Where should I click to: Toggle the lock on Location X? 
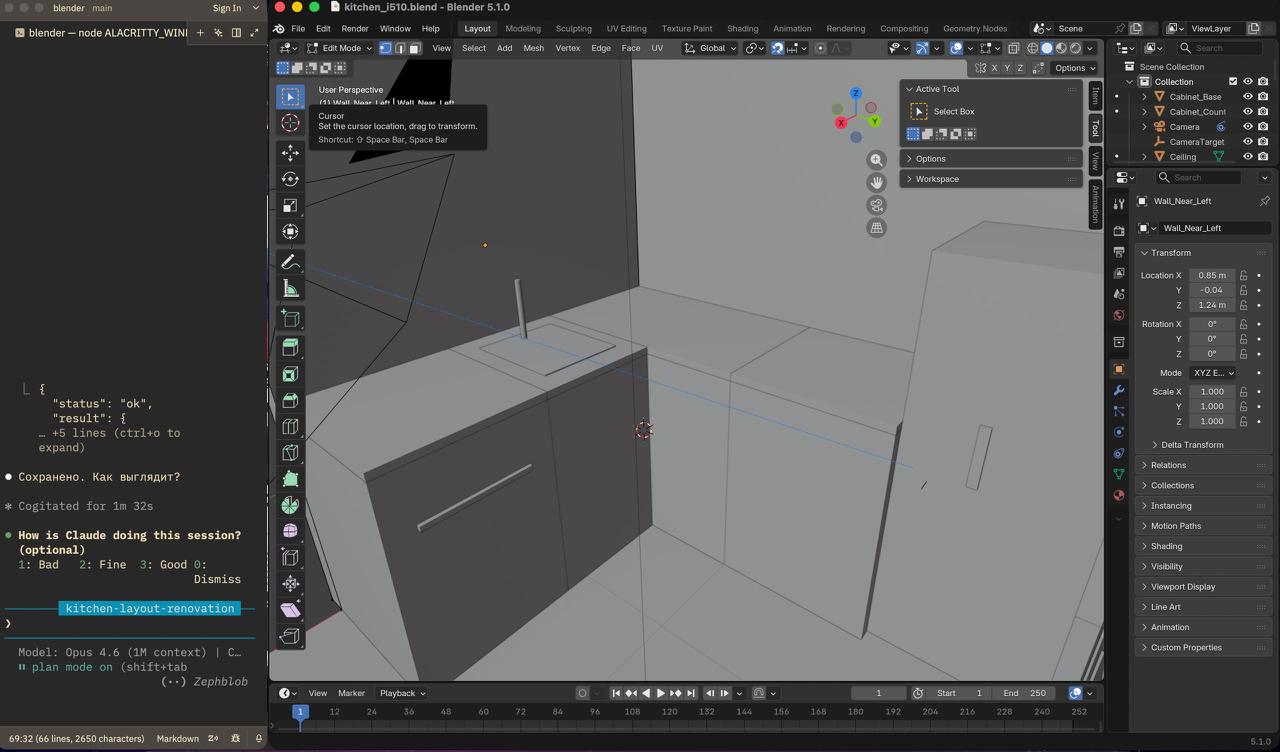click(x=1244, y=275)
